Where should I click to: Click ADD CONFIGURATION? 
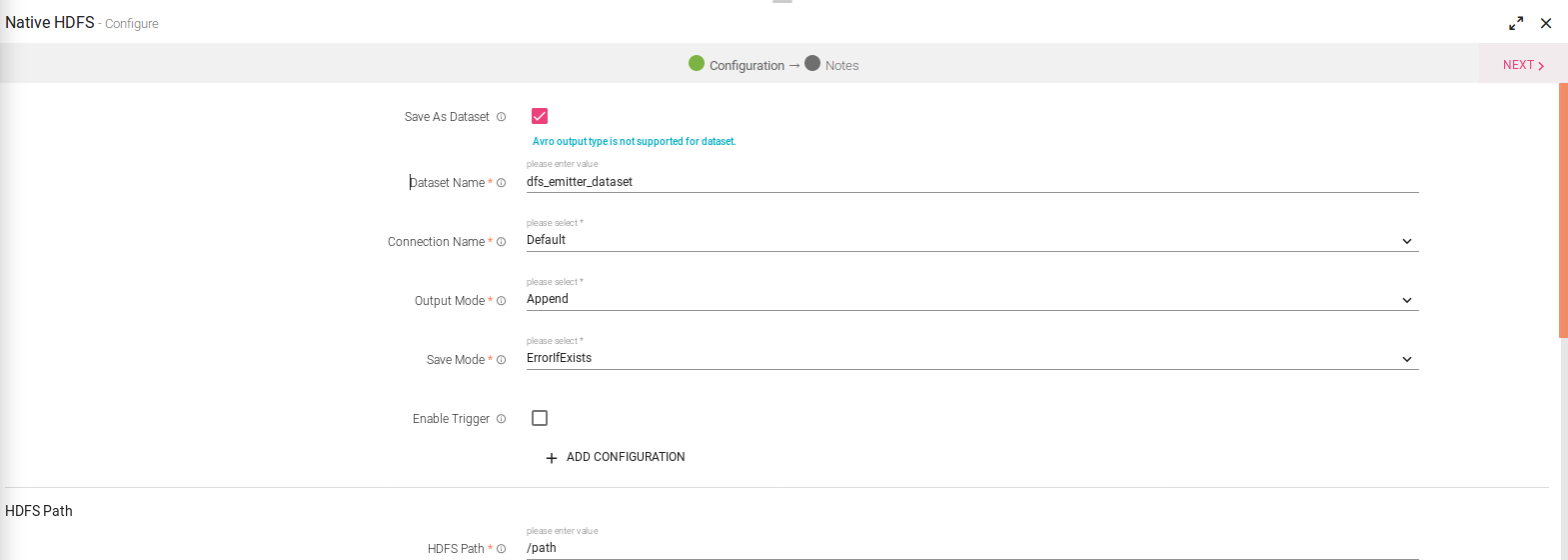coord(616,457)
